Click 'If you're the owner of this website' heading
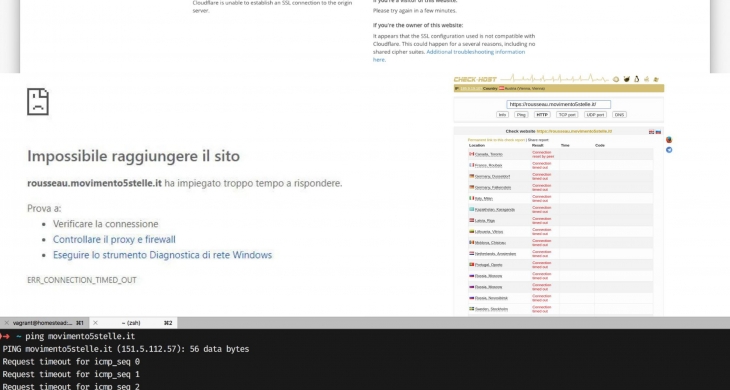Image resolution: width=730 pixels, height=390 pixels. coord(418,25)
